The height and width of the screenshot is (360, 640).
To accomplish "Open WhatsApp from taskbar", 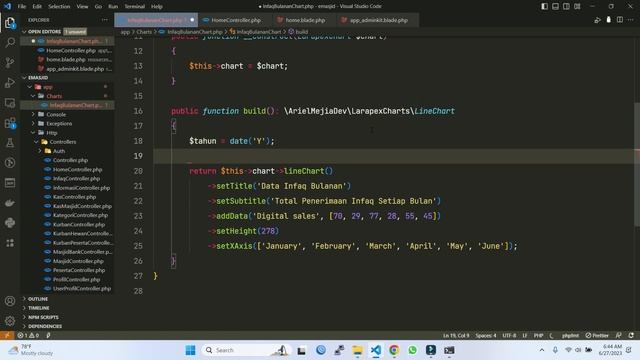I will coord(412,350).
